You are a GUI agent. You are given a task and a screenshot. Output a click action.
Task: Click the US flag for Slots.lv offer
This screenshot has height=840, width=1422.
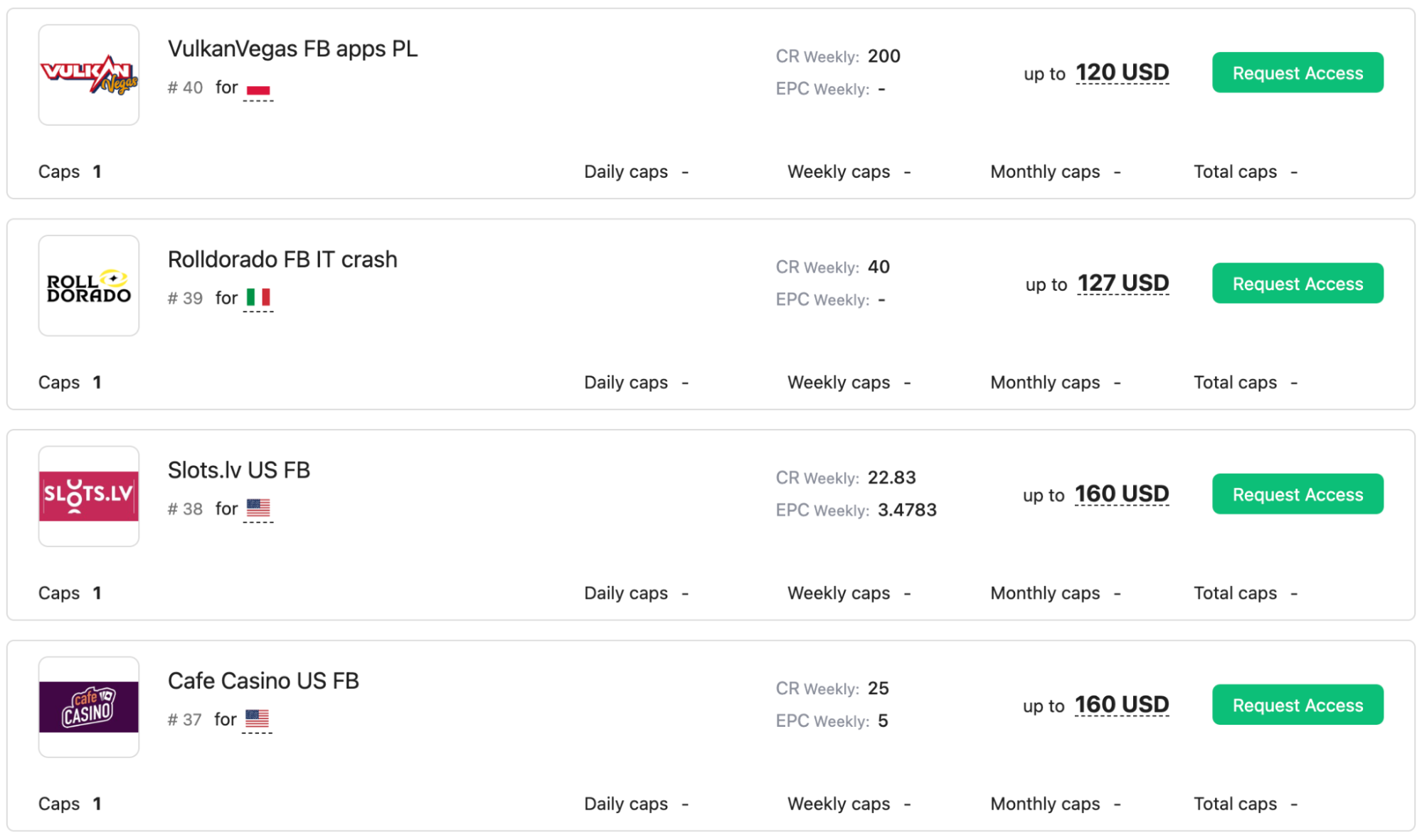pos(258,508)
